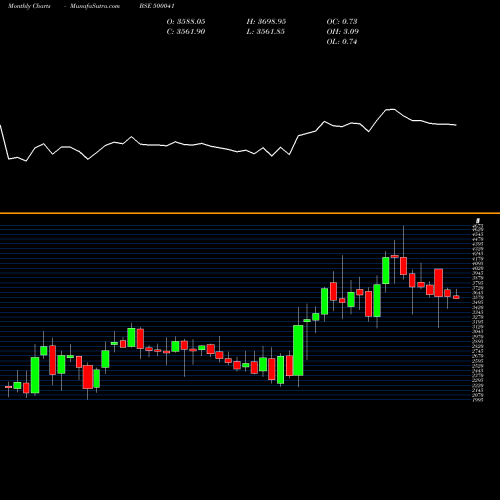Select the high value 'H: 3698.95'
Image resolution: width=500 pixels, height=500 pixels.
tap(266, 22)
